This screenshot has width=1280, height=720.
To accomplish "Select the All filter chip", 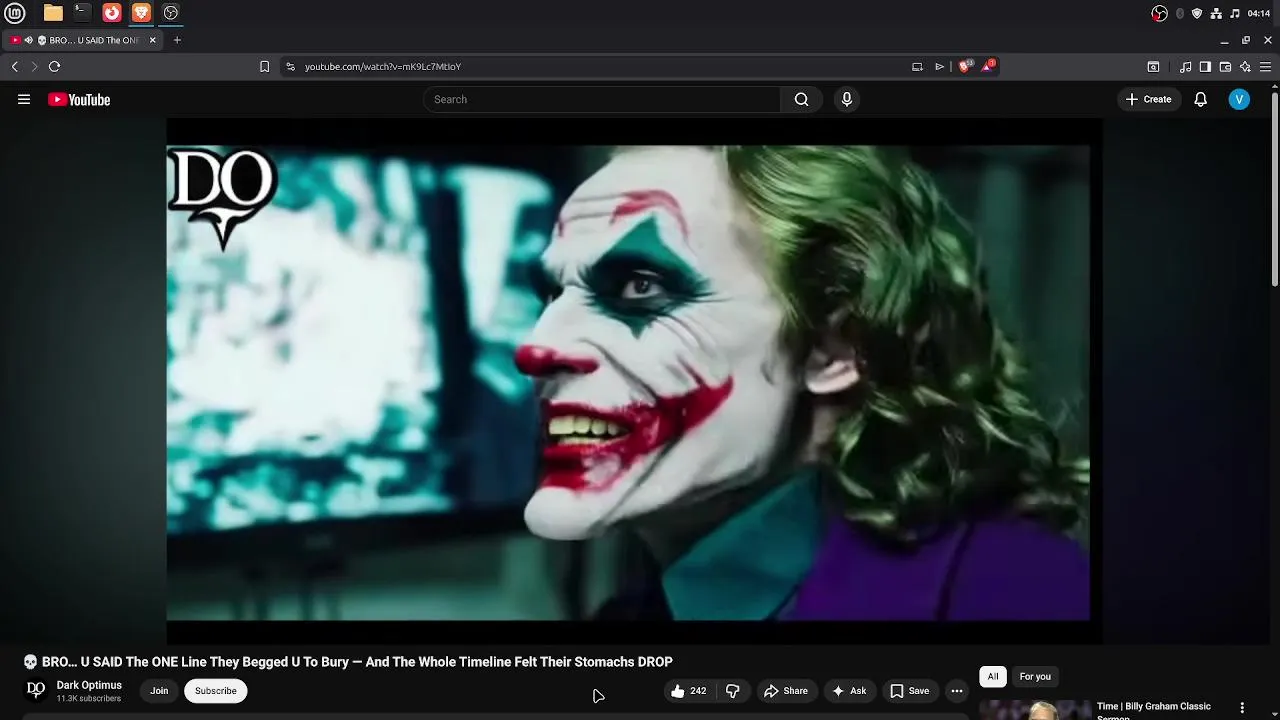I will (x=993, y=676).
